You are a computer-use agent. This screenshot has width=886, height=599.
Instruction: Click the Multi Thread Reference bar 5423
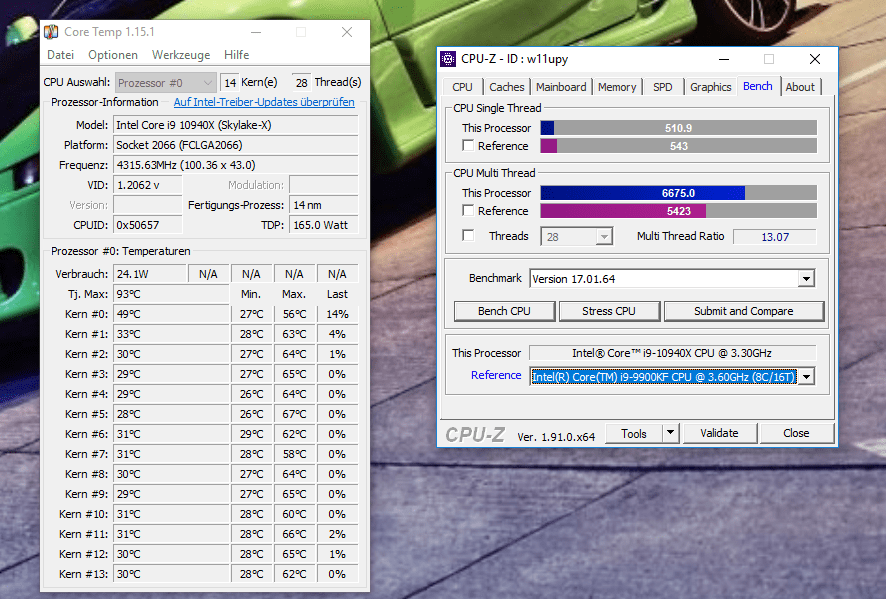coord(679,211)
